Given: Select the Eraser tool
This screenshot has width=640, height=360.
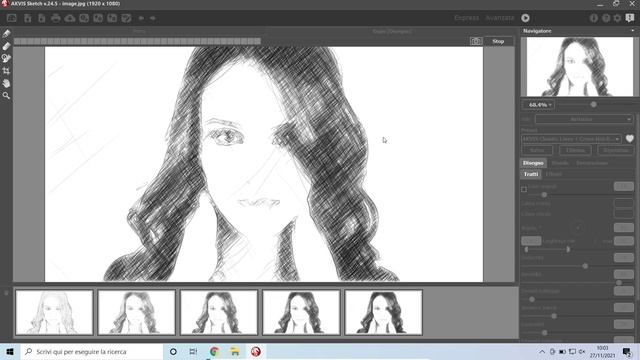Looking at the screenshot, I should tap(6, 46).
